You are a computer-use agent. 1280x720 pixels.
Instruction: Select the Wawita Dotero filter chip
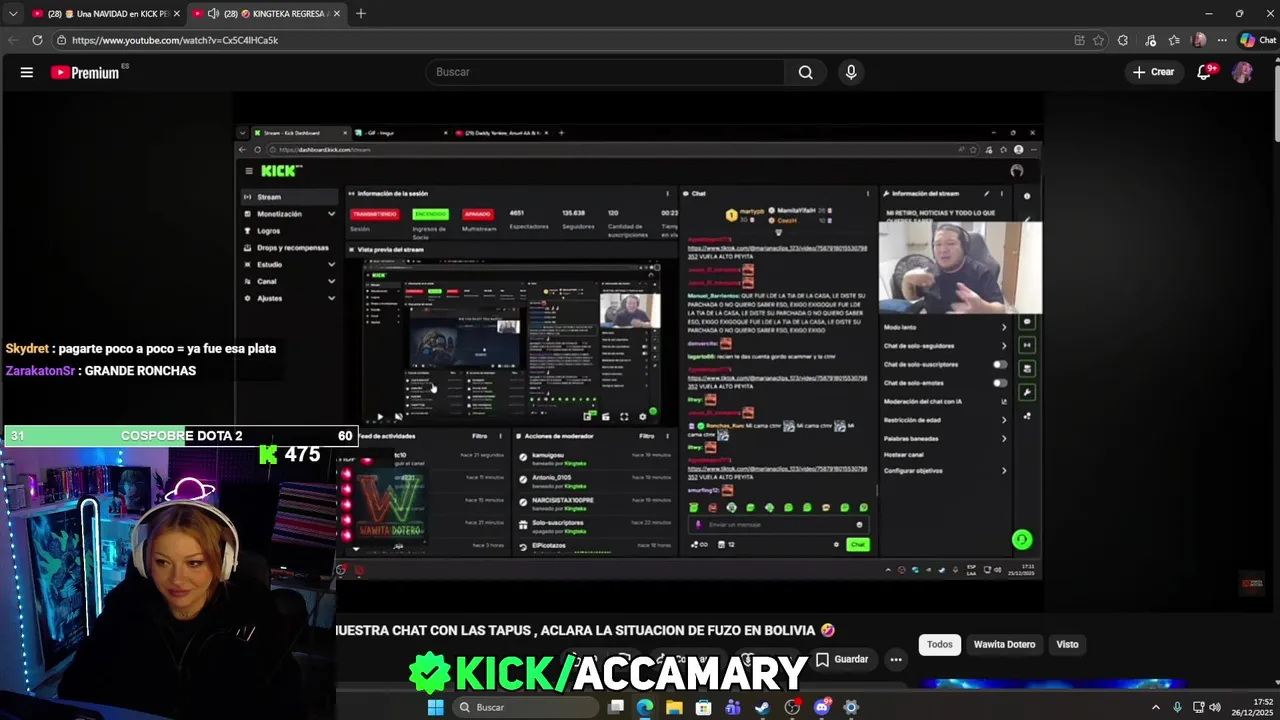tap(1004, 644)
